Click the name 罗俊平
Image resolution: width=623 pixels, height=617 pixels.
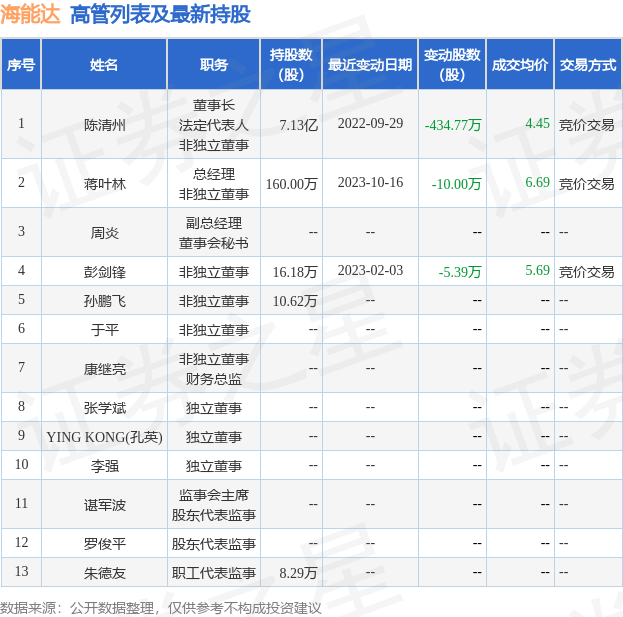click(x=105, y=544)
